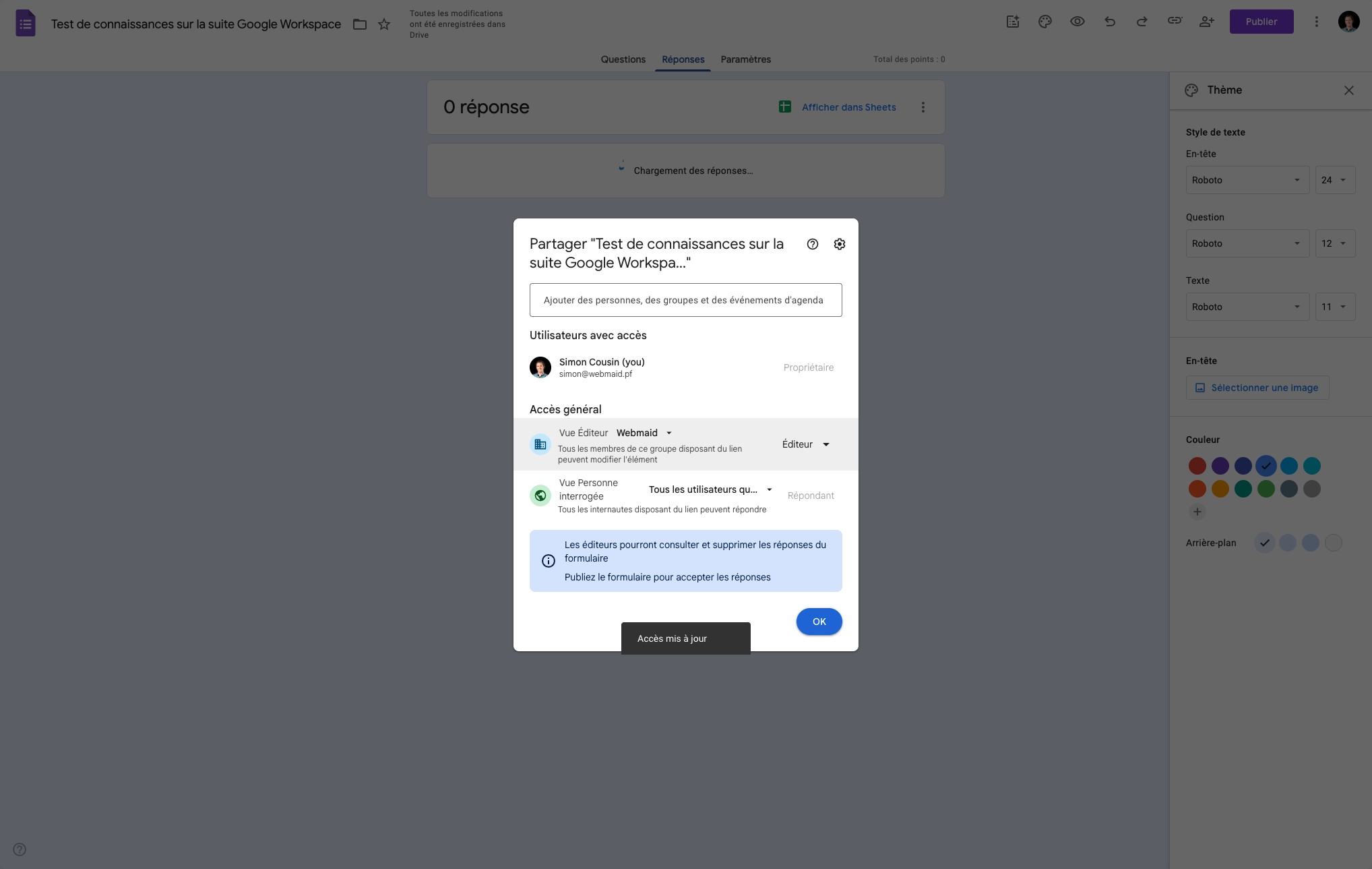This screenshot has width=1372, height=869.
Task: Open the move to folder icon
Action: (x=360, y=24)
